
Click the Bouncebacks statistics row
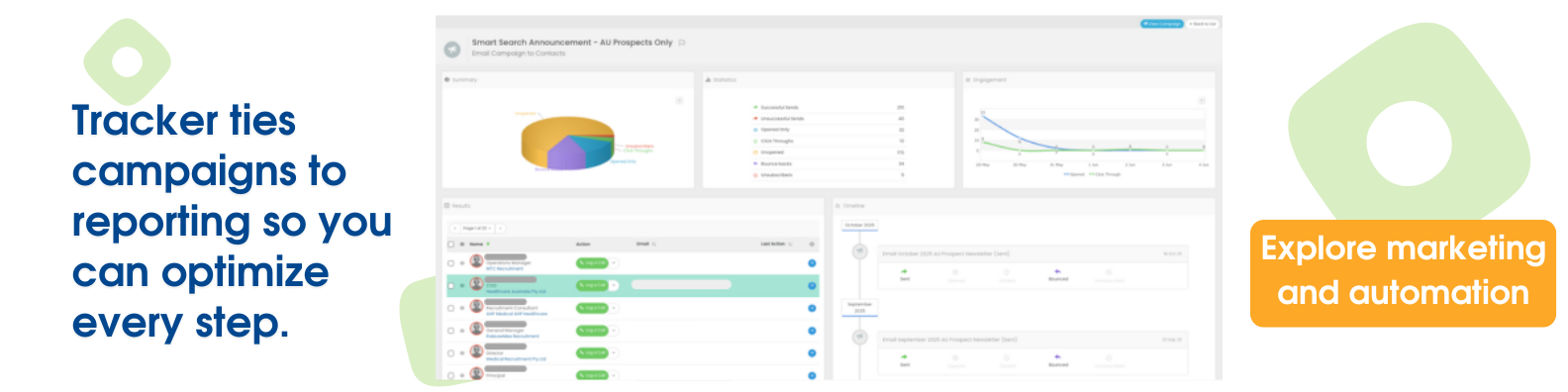pos(829,163)
